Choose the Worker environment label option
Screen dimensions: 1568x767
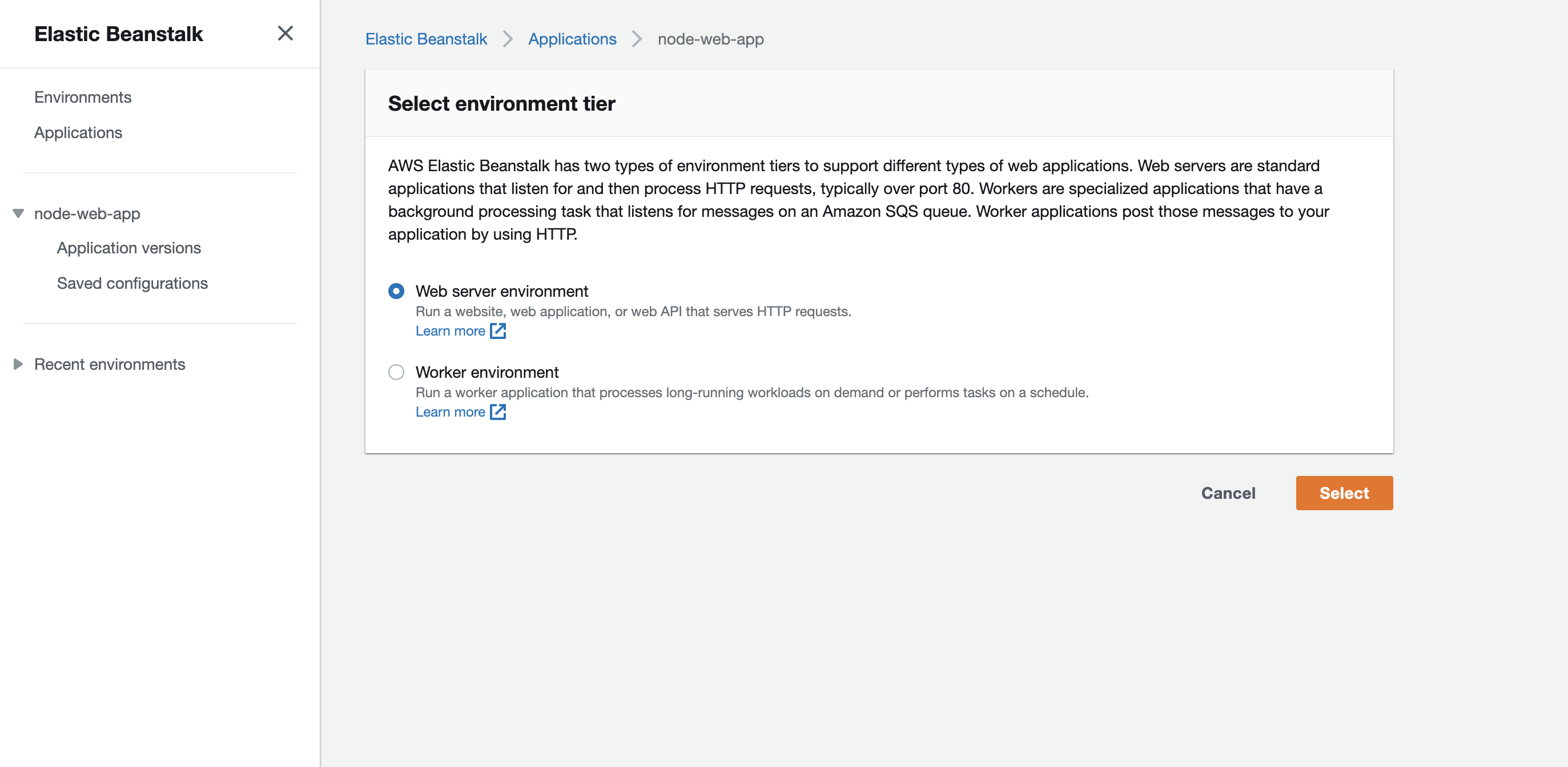click(487, 372)
